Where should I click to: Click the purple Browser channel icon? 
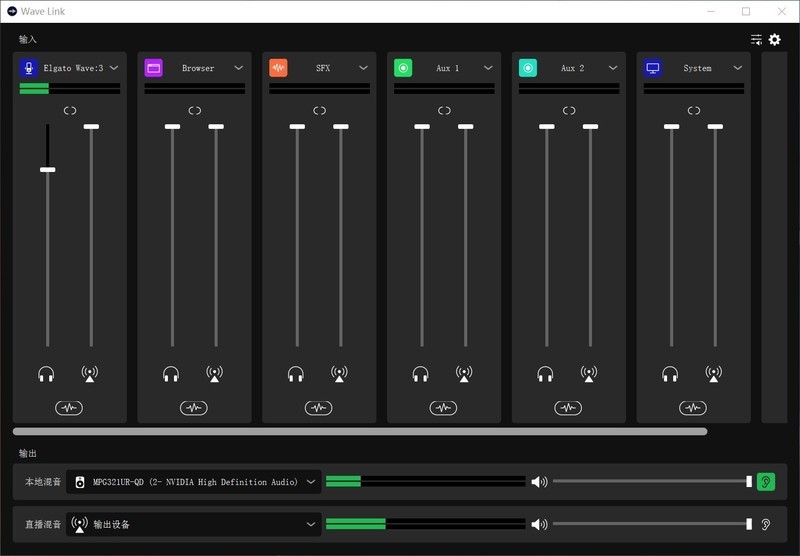153,68
